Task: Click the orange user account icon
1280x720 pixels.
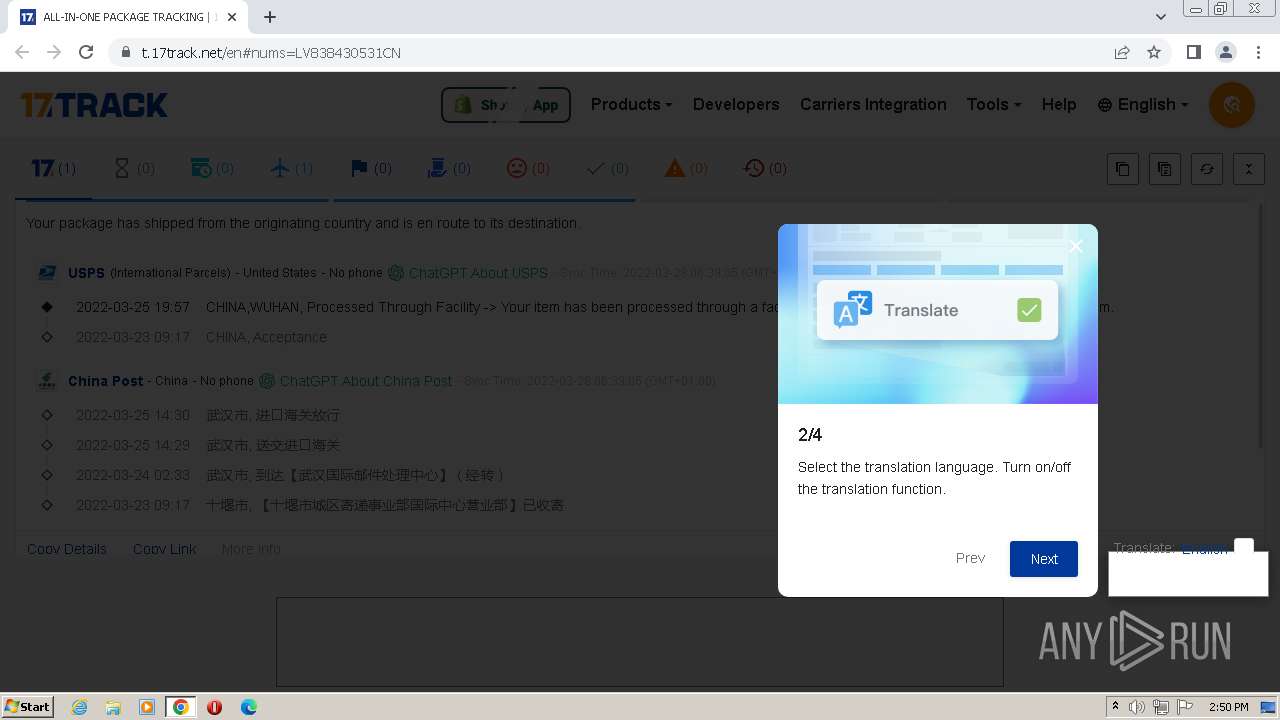Action: [1232, 105]
